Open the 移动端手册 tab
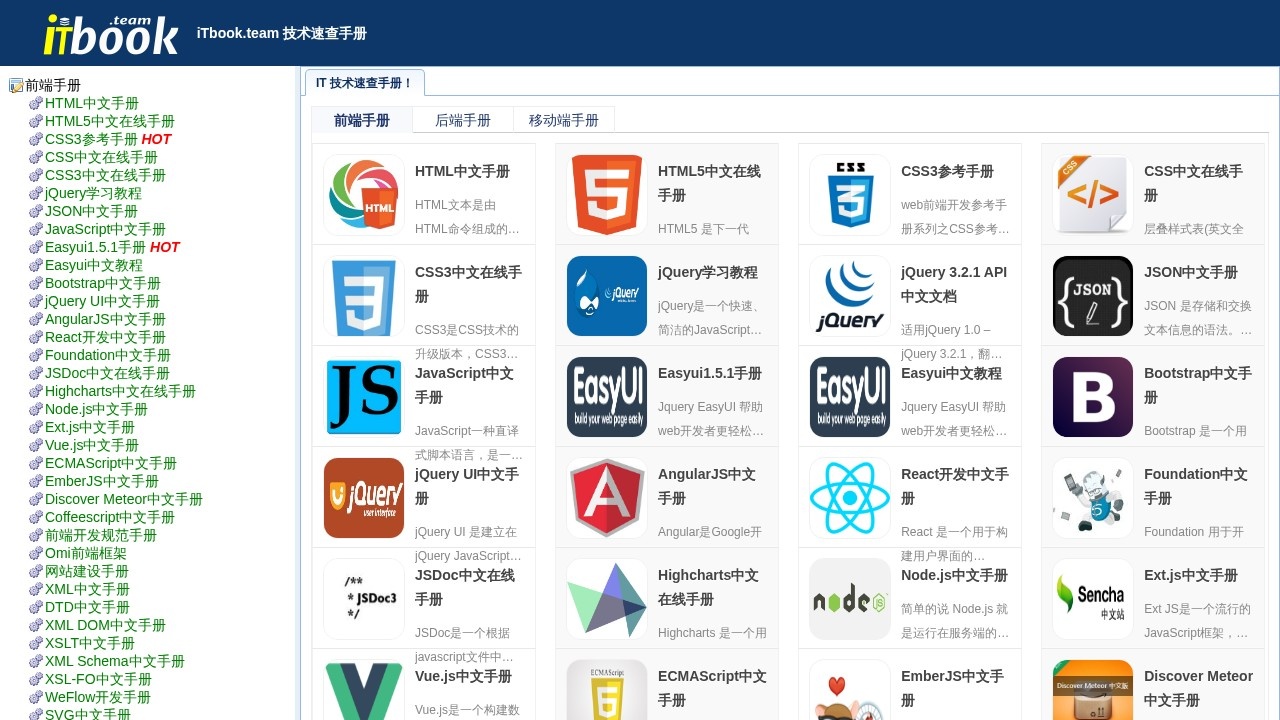Image resolution: width=1280 pixels, height=720 pixels. [x=563, y=119]
